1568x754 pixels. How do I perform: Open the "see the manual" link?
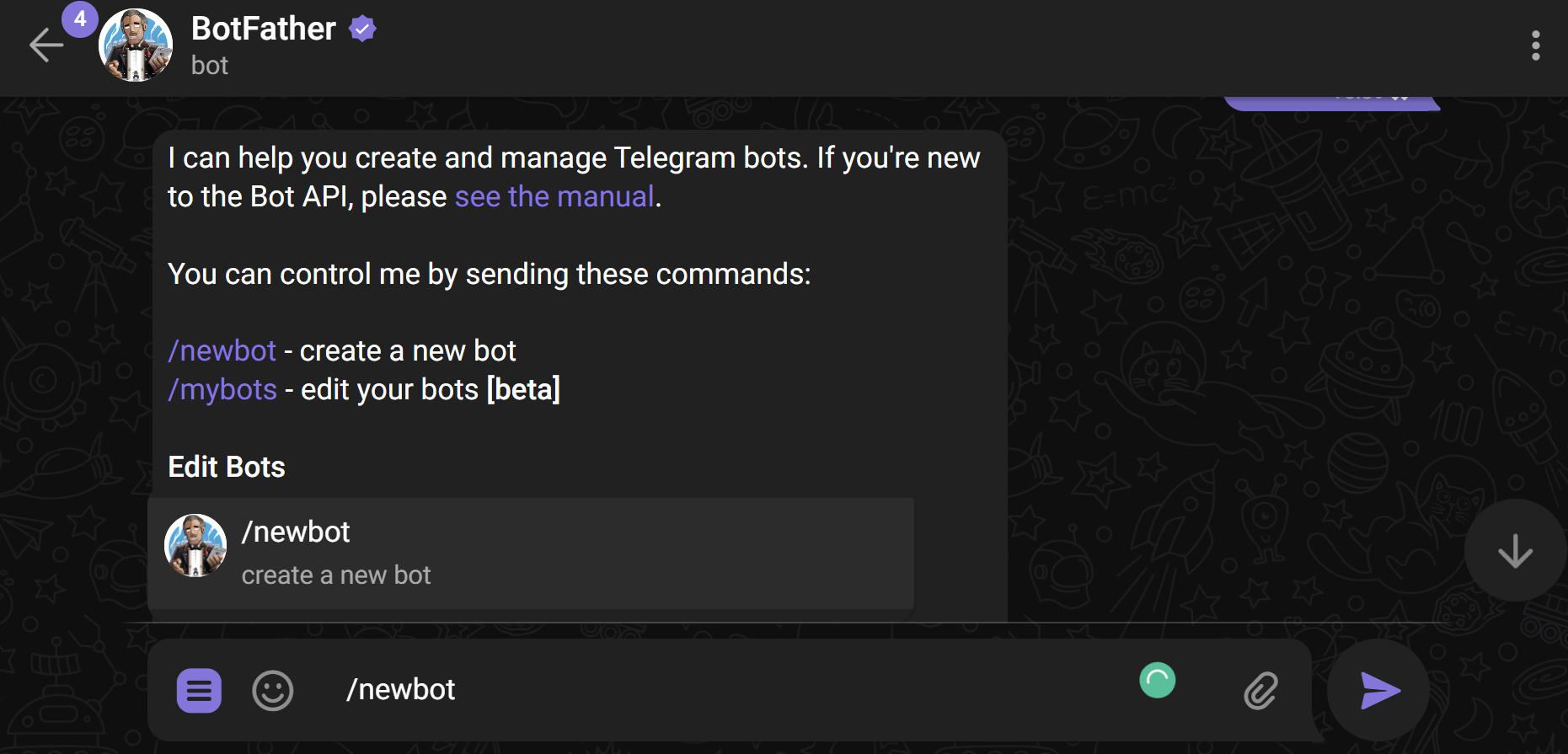click(x=554, y=196)
